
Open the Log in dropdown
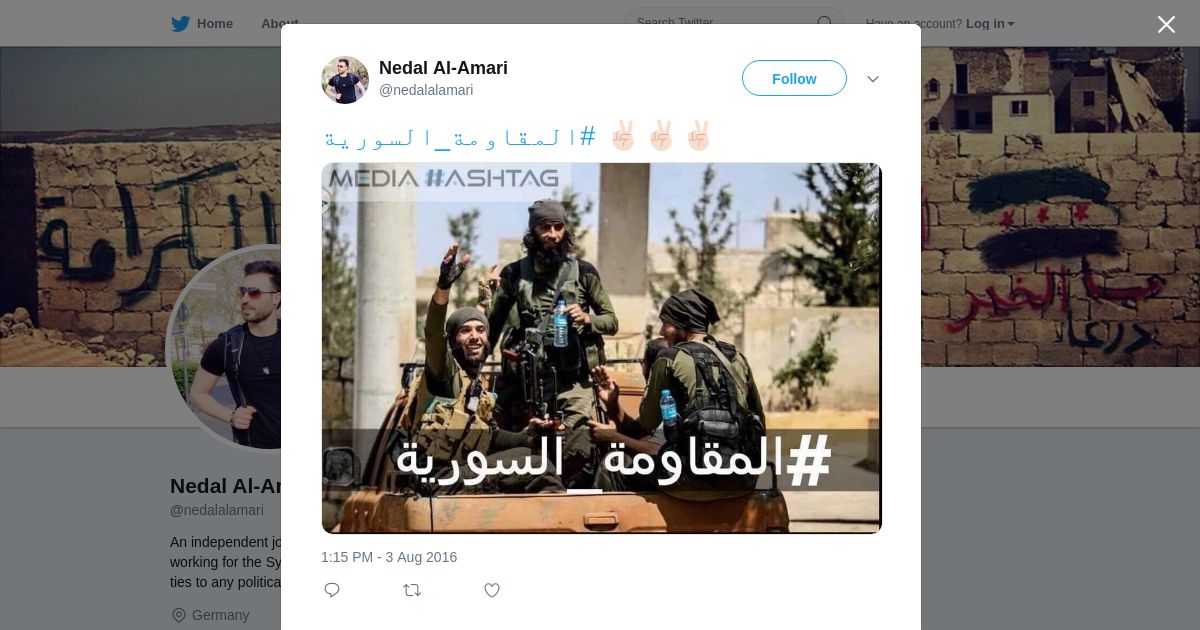[x=990, y=24]
